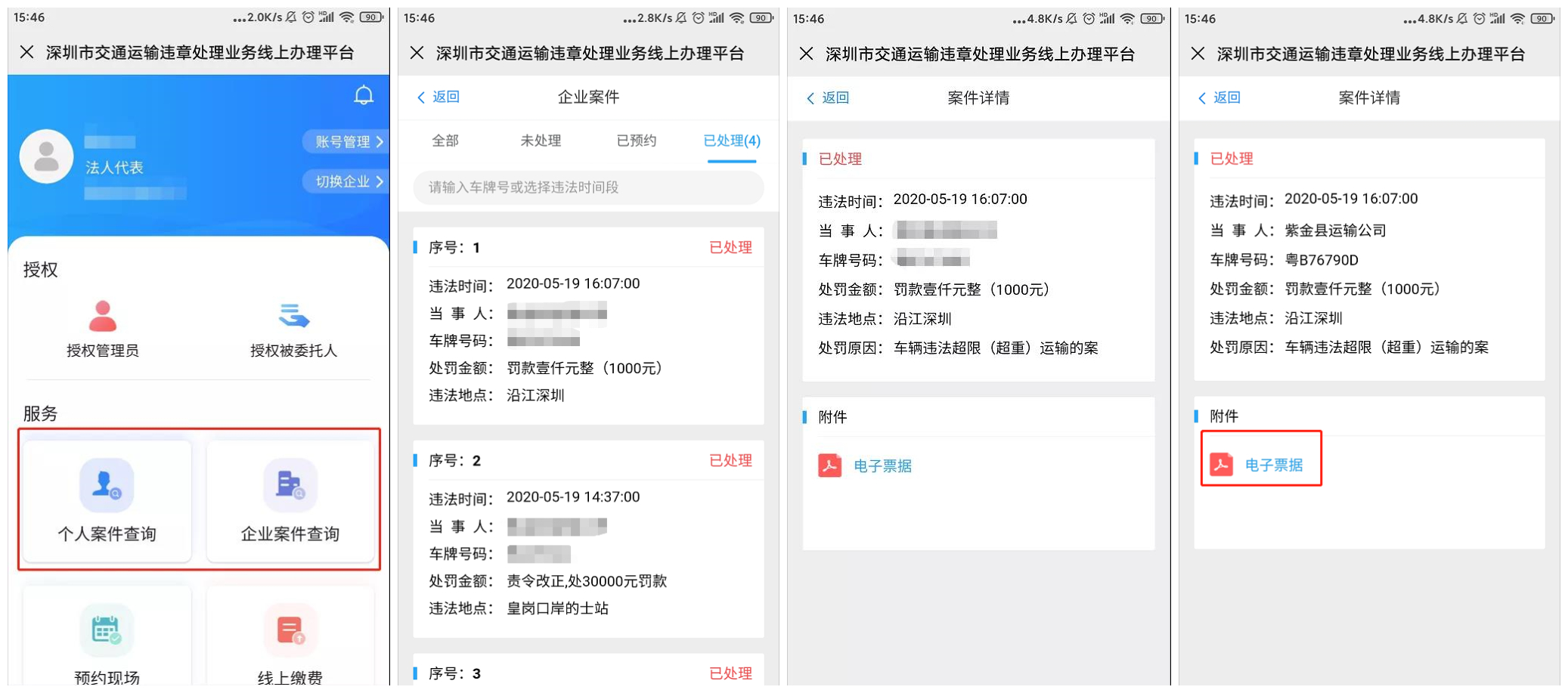
Task: Open the 电子票据 PDF attachment icon
Action: 829,466
